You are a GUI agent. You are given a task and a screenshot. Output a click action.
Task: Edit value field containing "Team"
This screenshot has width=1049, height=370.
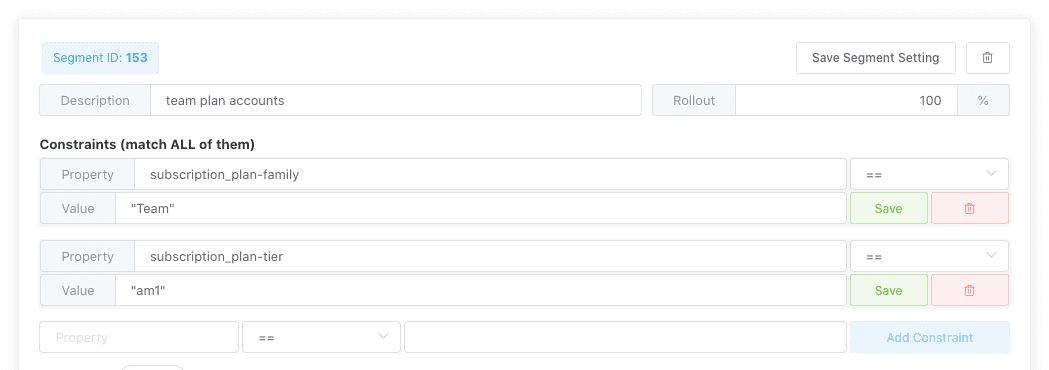click(480, 208)
